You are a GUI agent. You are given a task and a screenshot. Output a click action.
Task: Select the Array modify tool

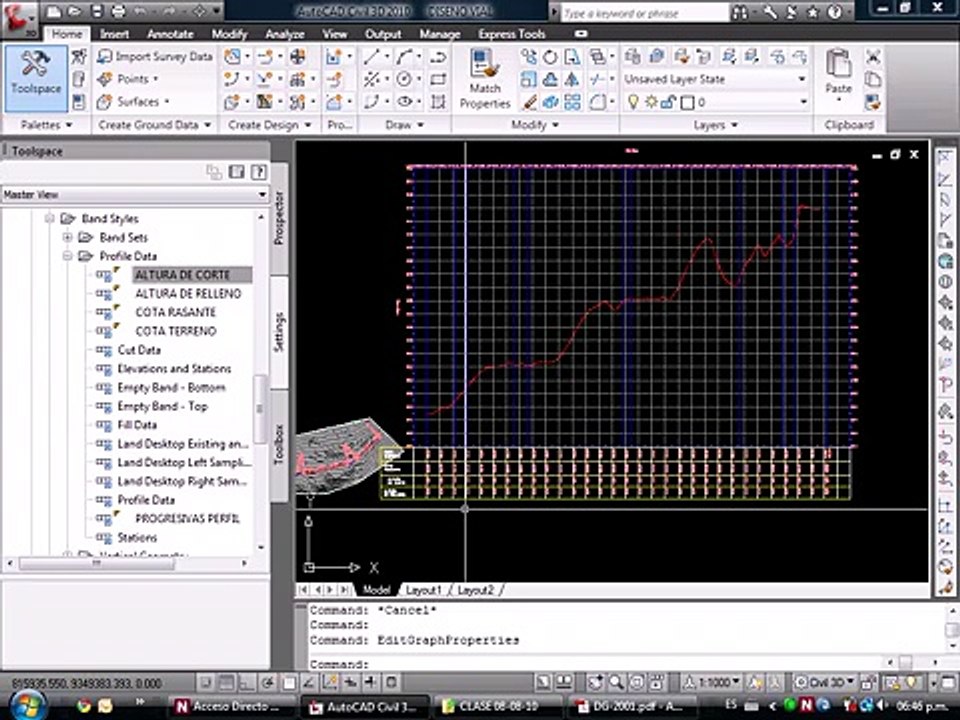click(x=572, y=102)
